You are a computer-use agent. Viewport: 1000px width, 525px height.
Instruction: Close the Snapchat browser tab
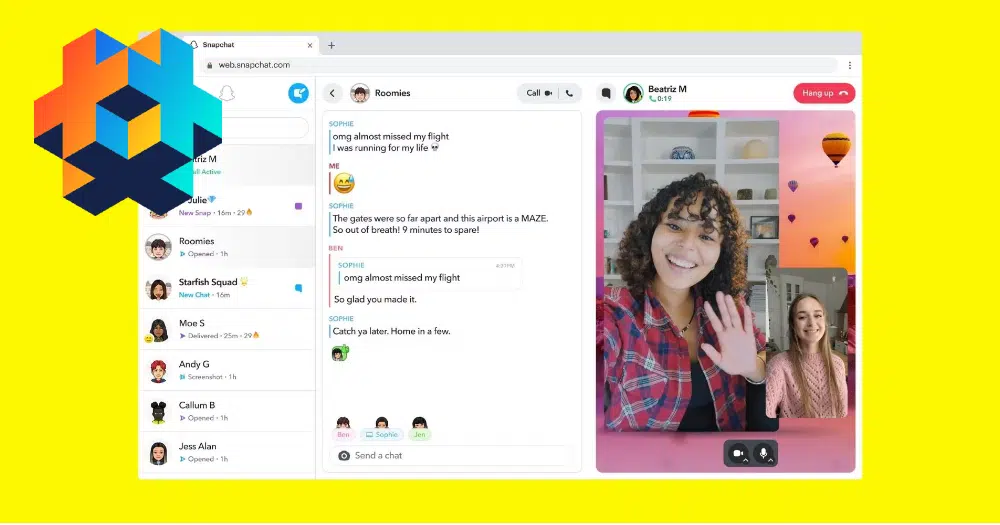(310, 45)
